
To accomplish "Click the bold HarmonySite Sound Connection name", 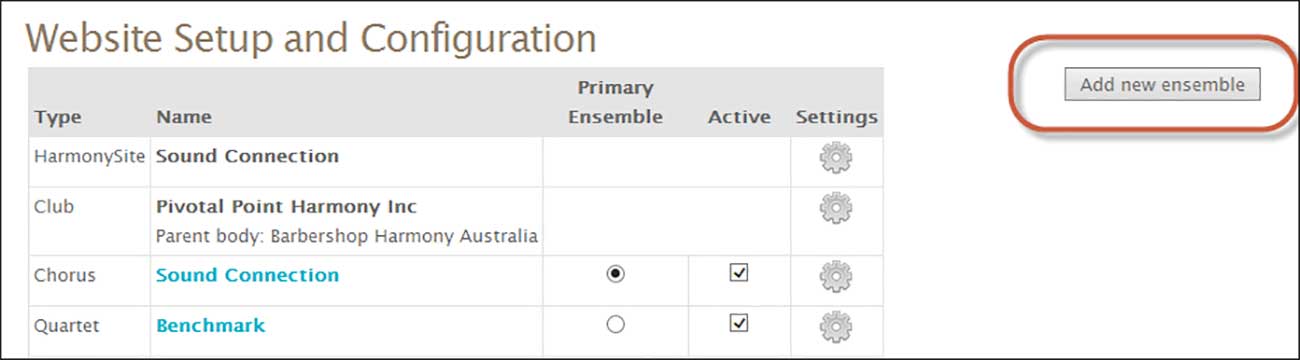I will click(x=247, y=156).
